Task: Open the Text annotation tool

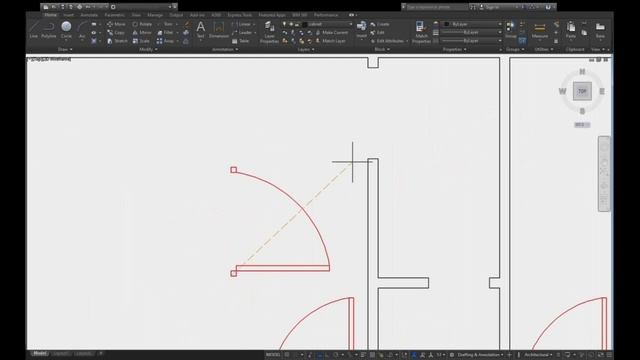Action: [200, 30]
